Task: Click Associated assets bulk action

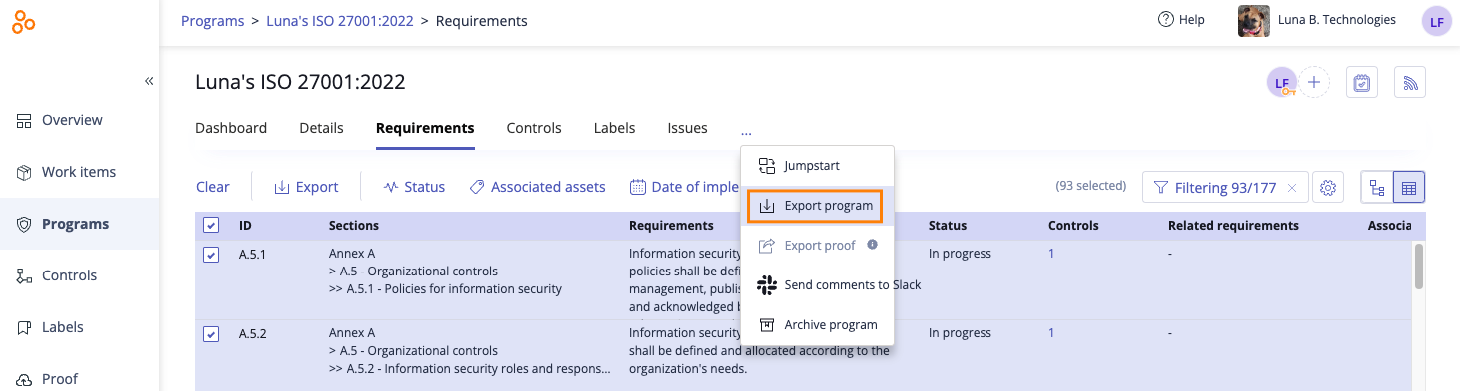Action: coord(537,187)
